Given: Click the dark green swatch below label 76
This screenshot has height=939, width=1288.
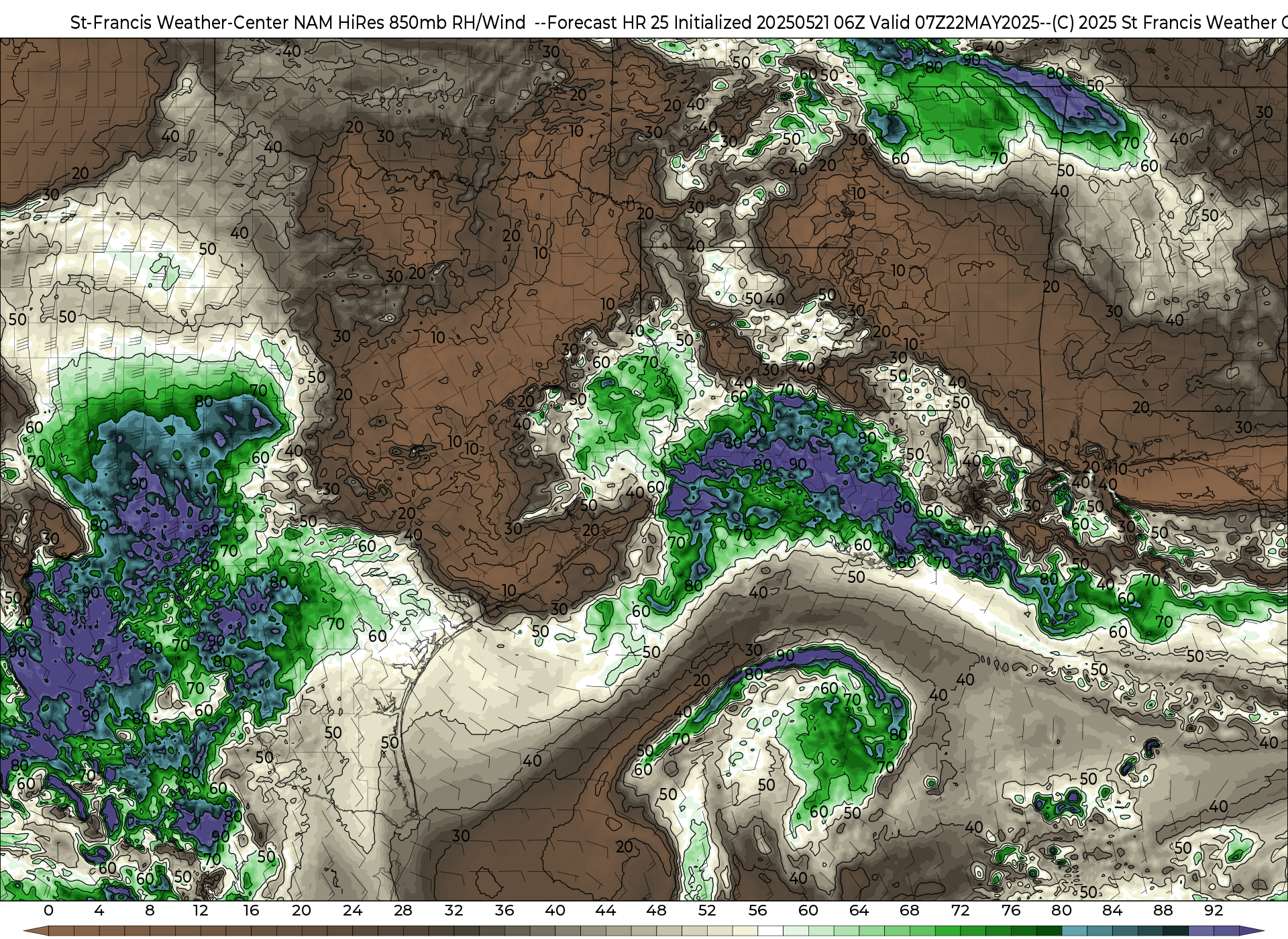Looking at the screenshot, I should click(1024, 932).
